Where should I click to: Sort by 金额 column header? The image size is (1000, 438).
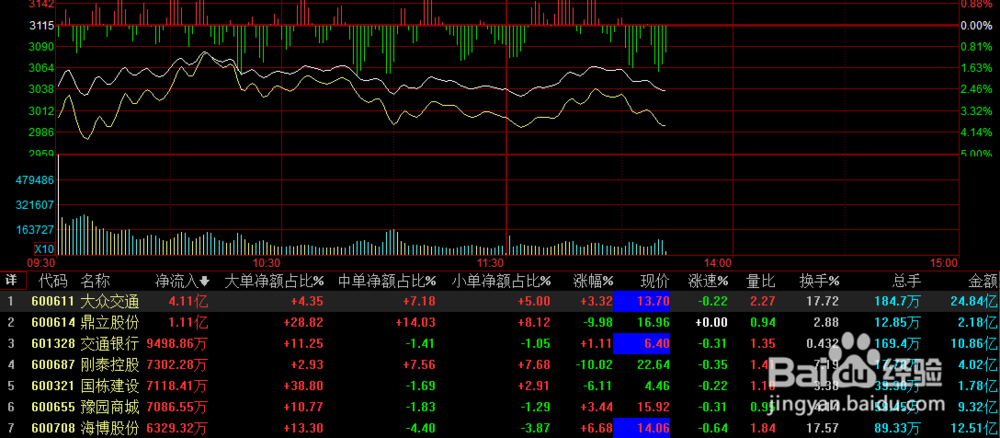click(982, 280)
